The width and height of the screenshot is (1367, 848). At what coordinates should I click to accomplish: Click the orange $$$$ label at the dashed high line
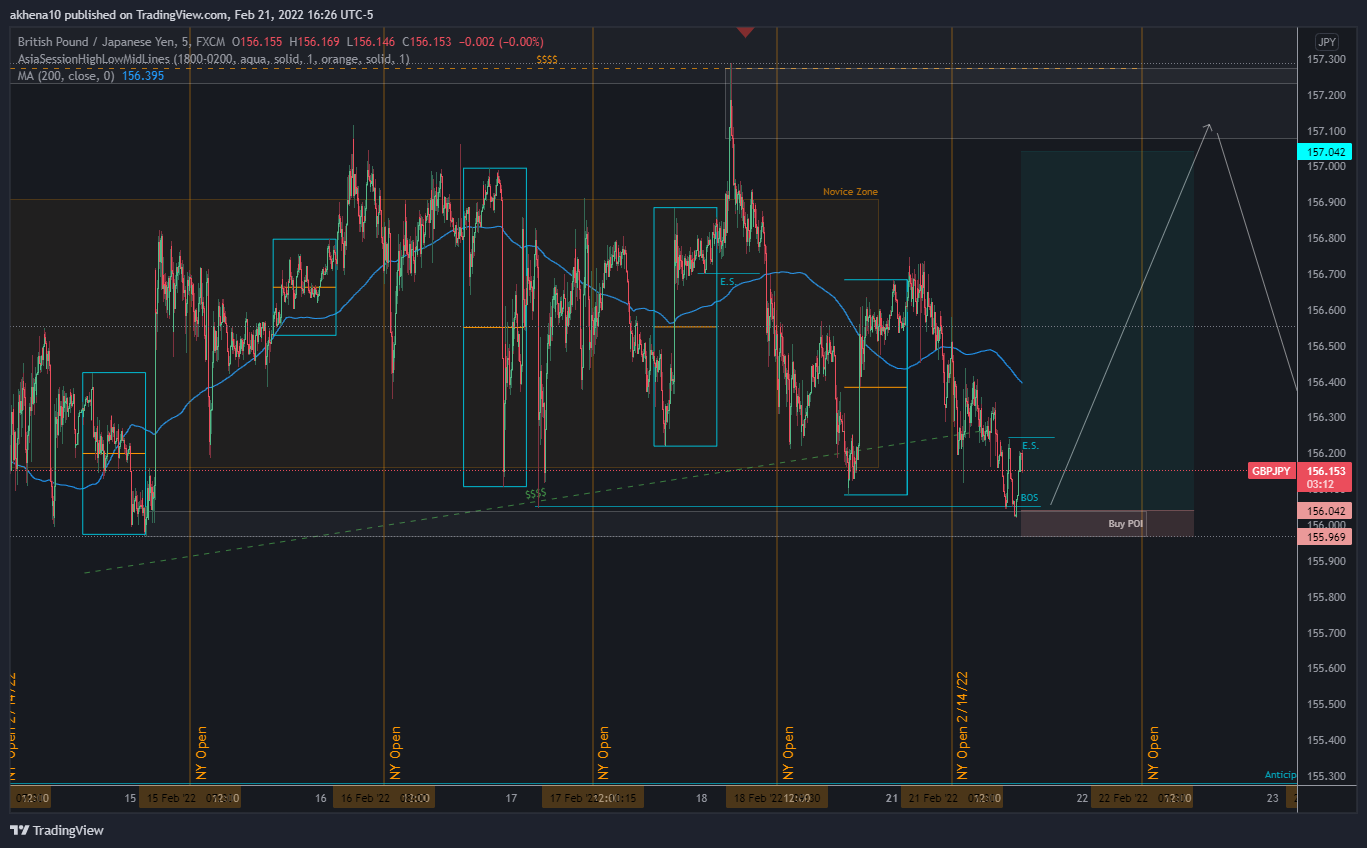(547, 60)
